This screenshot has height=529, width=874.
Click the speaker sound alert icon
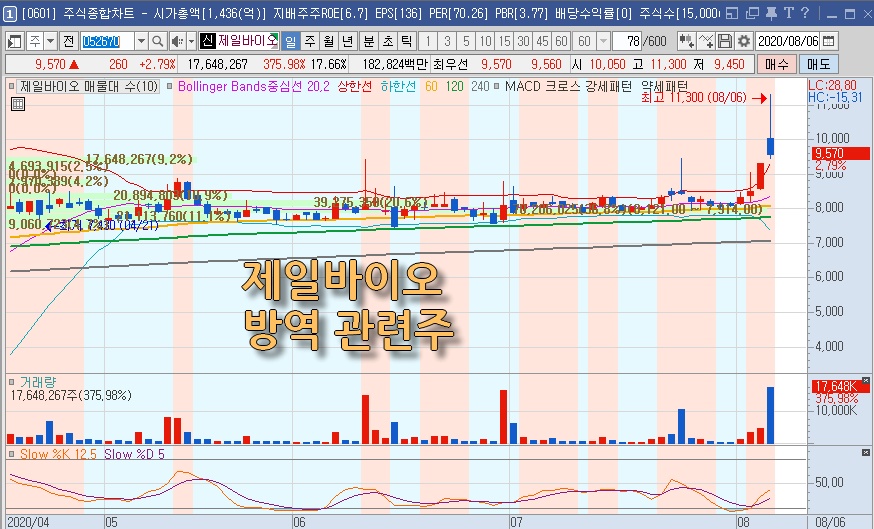coord(177,41)
